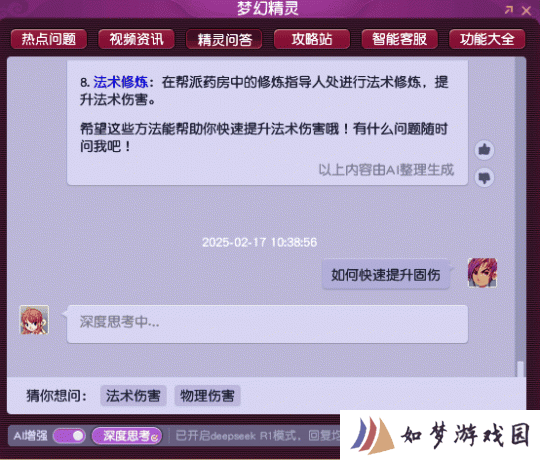Image resolution: width=540 pixels, height=460 pixels.
Task: Open the 攻略站 tab
Action: click(x=312, y=39)
